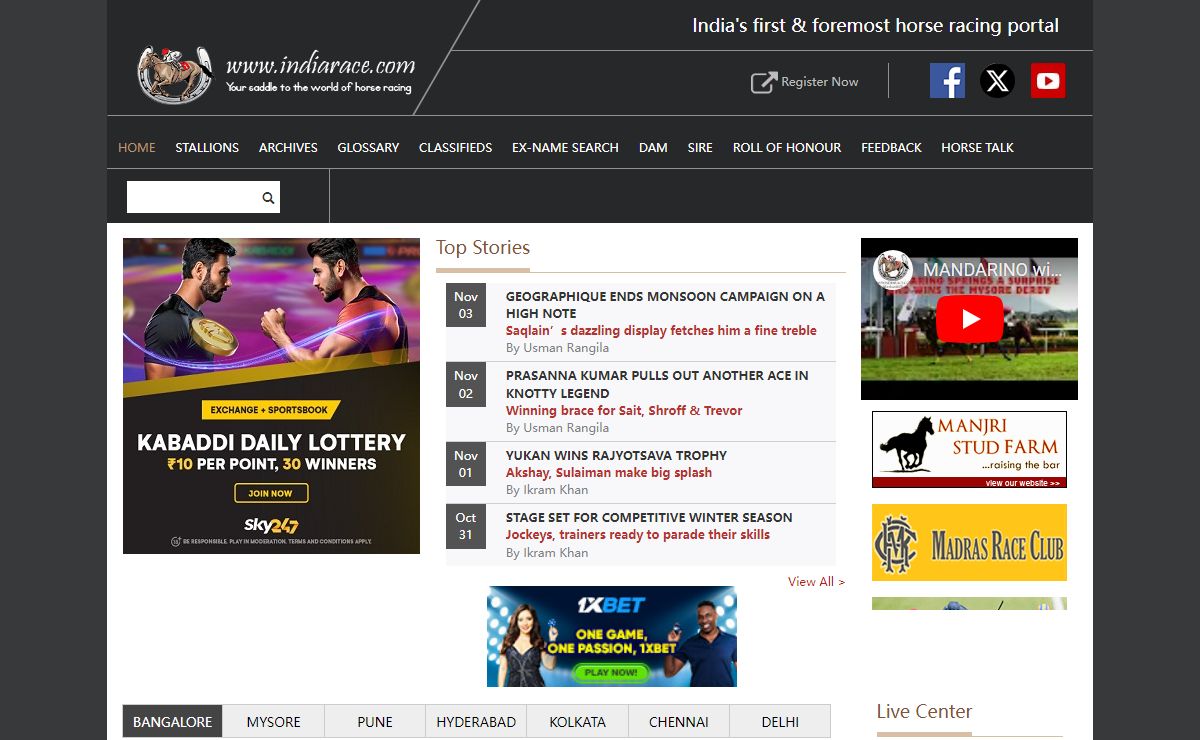This screenshot has width=1200, height=740.
Task: Open the X (Twitter) icon
Action: [997, 80]
